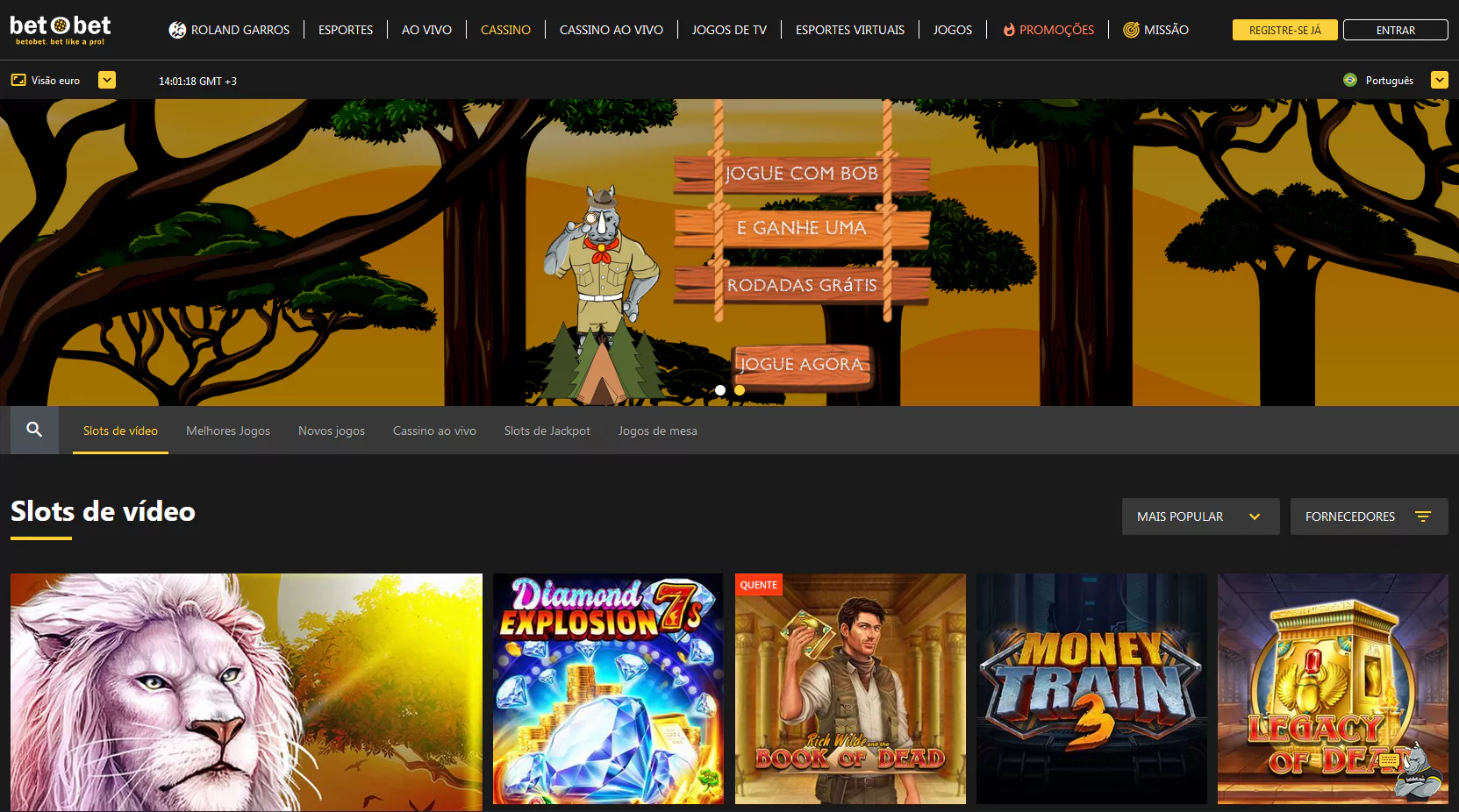The height and width of the screenshot is (812, 1459).
Task: Show the first banner slide dot
Action: (720, 390)
